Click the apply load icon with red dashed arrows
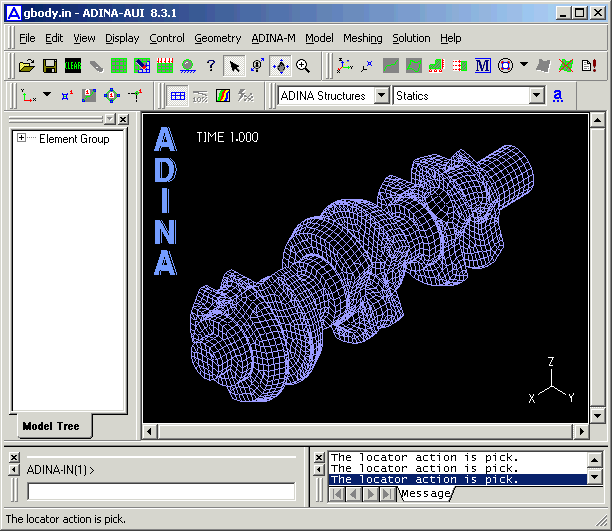Screen dimensions: 612x531 pyautogui.click(x=460, y=66)
